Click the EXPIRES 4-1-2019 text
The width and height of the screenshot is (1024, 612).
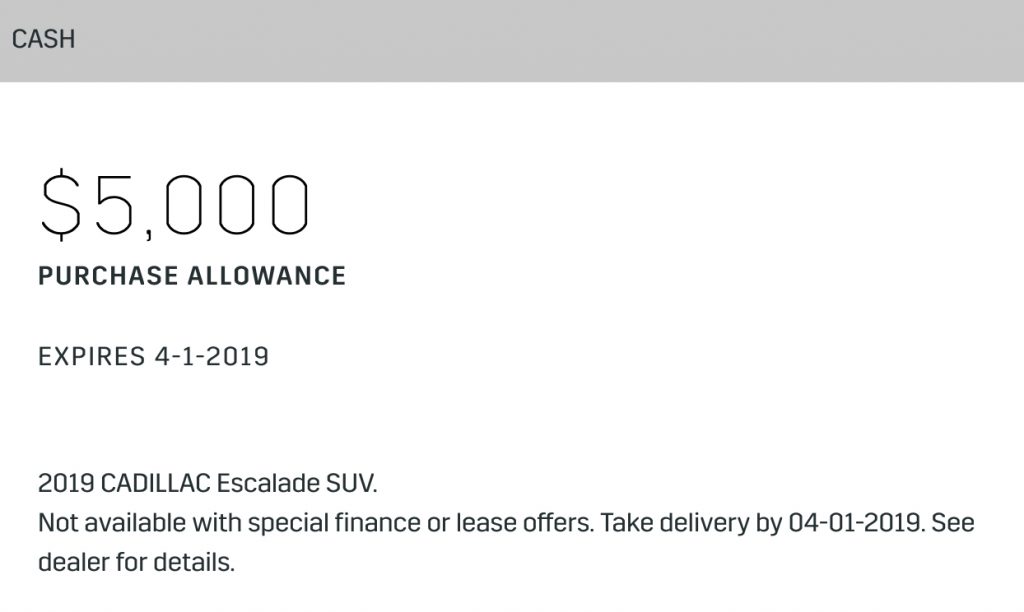click(x=153, y=357)
